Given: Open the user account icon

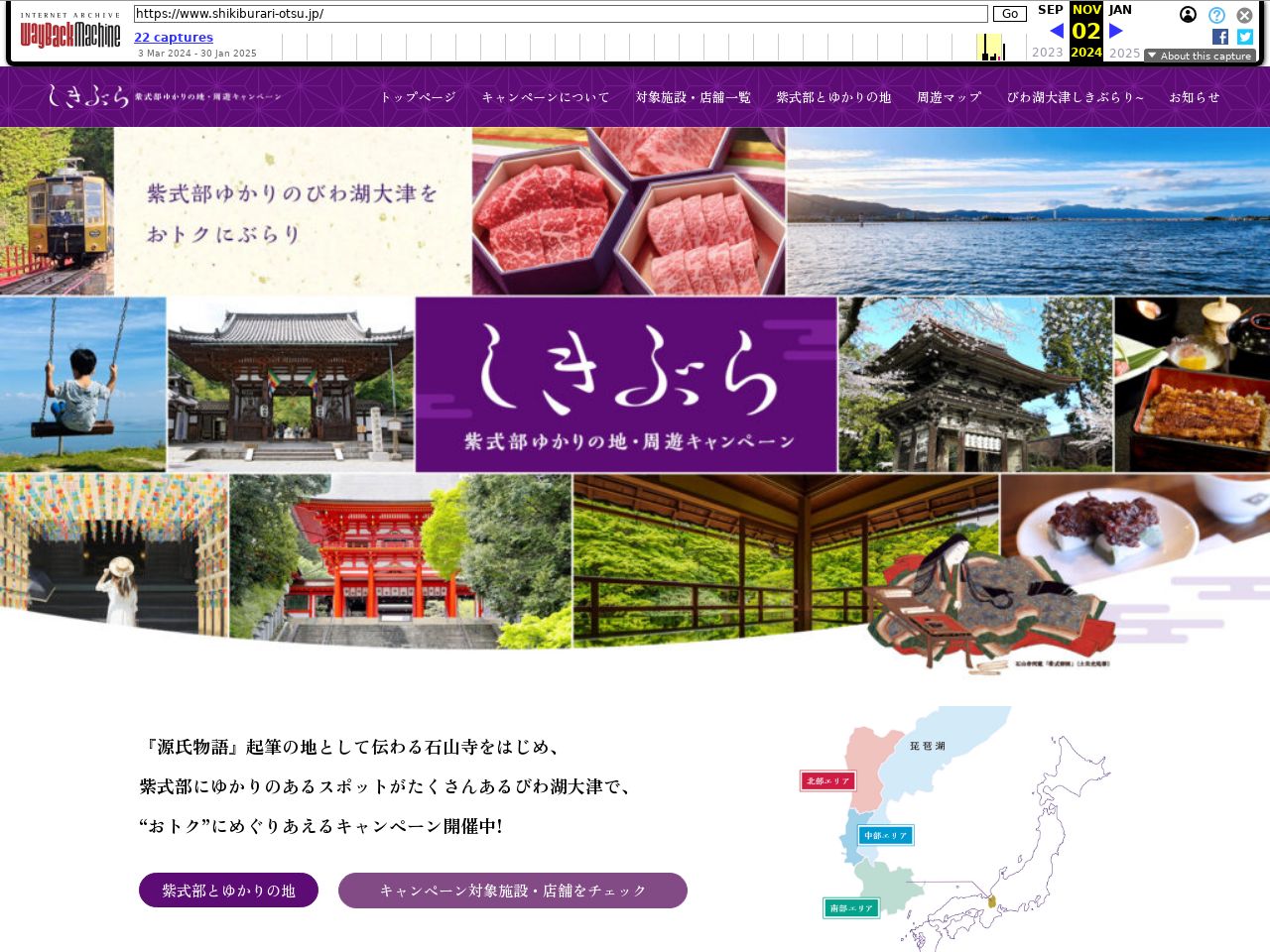Looking at the screenshot, I should (1188, 15).
